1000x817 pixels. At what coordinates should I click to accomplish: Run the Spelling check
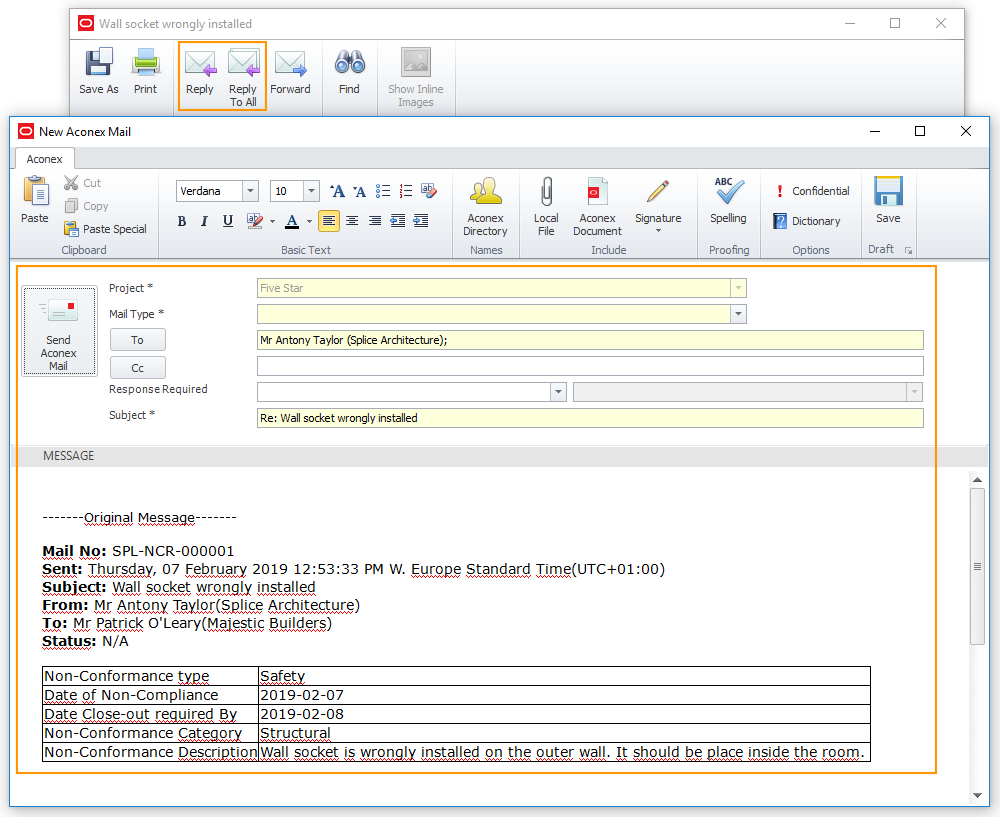pos(728,200)
